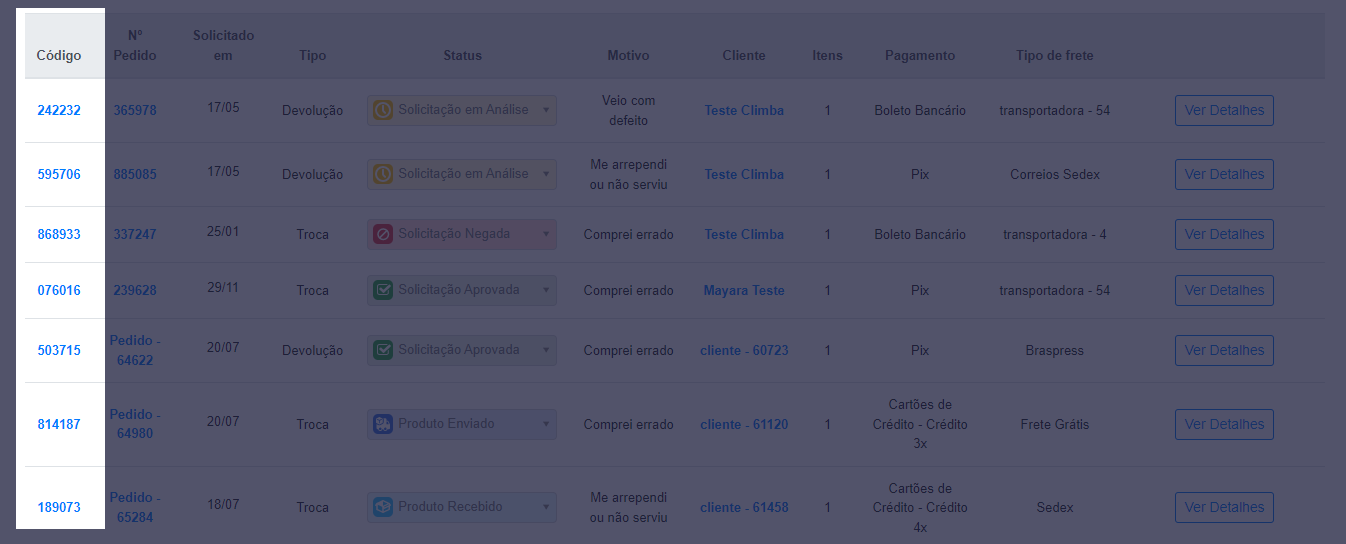Open the Produto Enviado status dropdown
This screenshot has height=544, width=1346.
point(462,424)
